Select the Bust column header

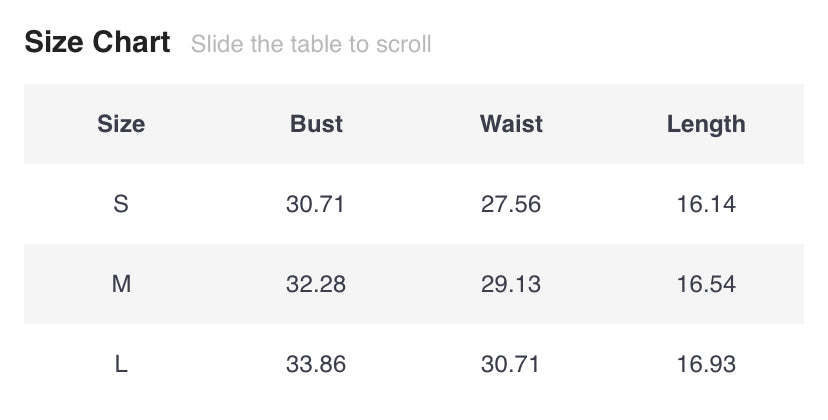tap(316, 124)
